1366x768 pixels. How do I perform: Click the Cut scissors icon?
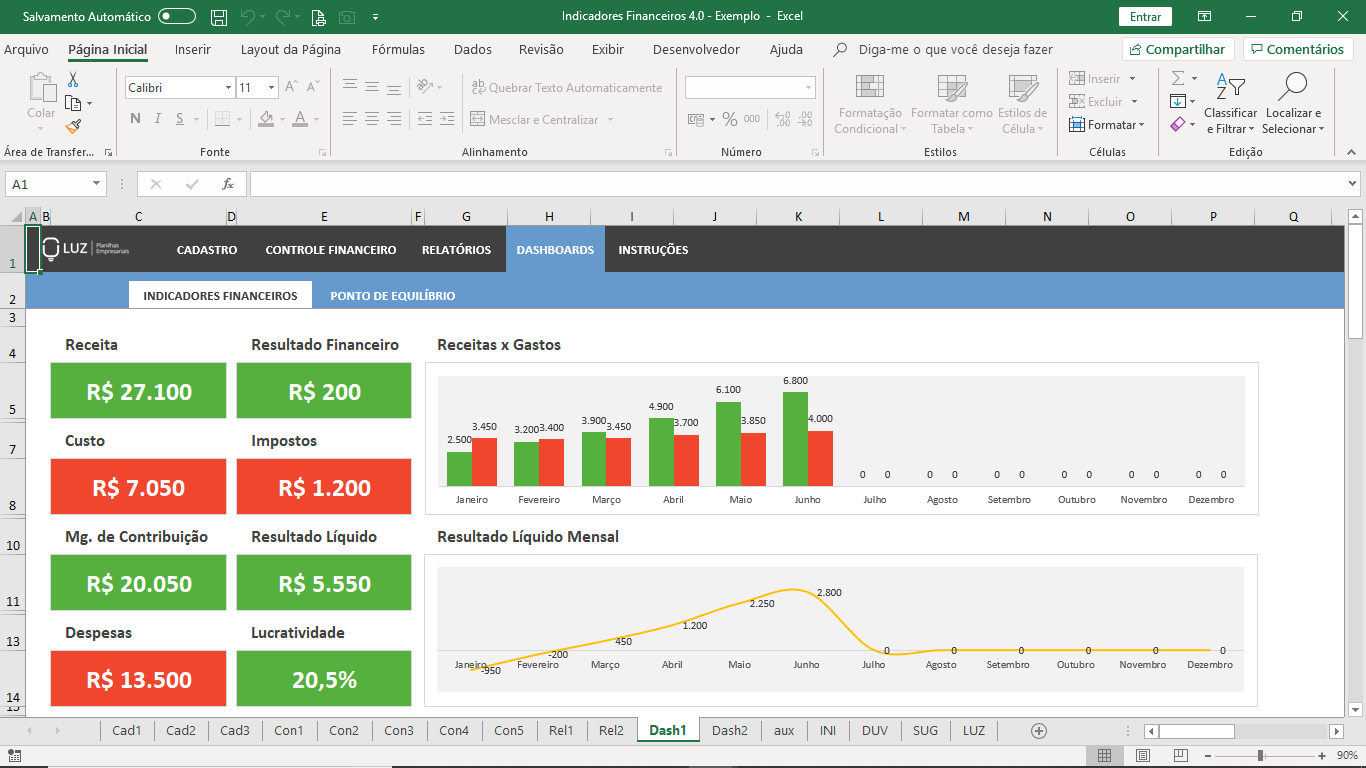(x=73, y=80)
